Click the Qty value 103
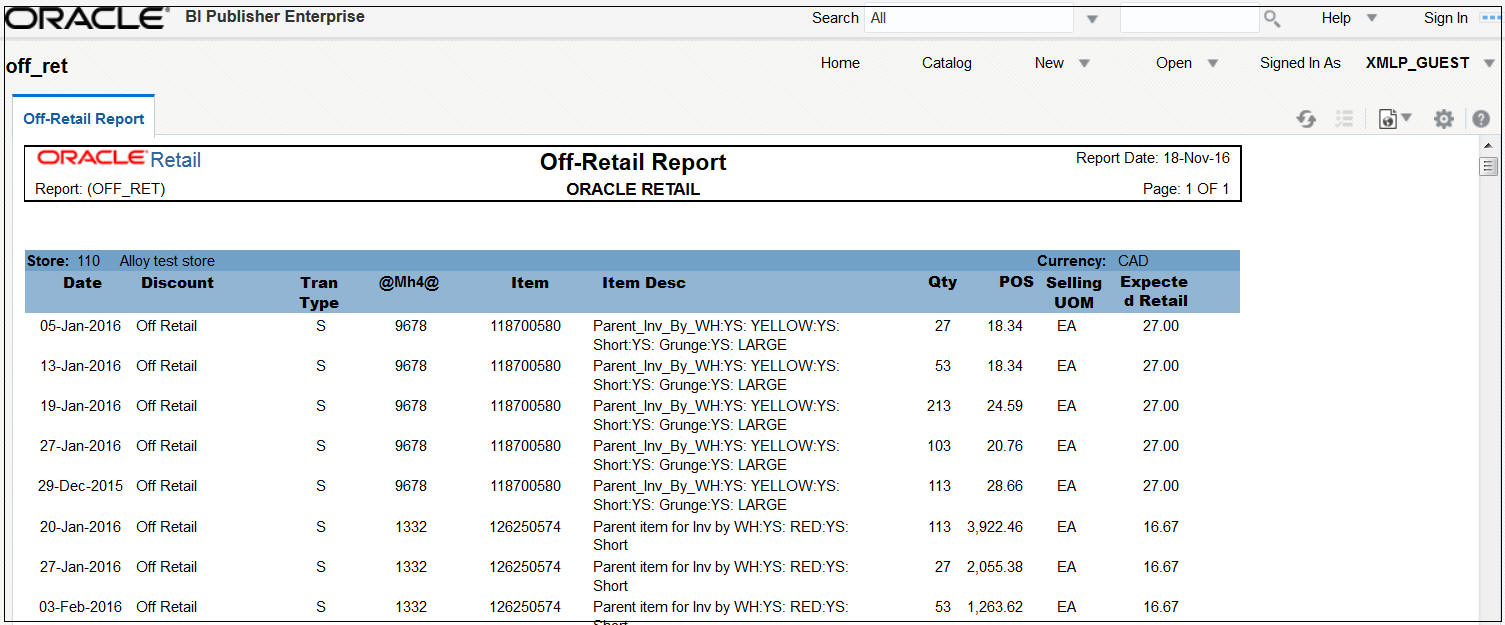Viewport: 1505px width, 625px height. point(939,446)
